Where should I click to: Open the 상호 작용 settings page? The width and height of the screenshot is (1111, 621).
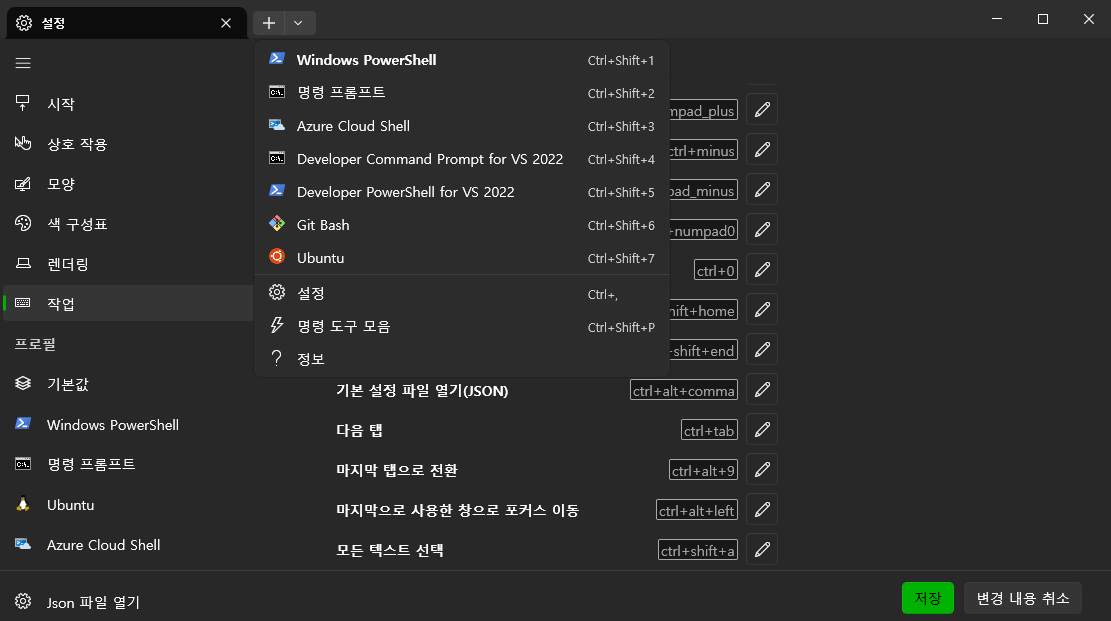(128, 144)
